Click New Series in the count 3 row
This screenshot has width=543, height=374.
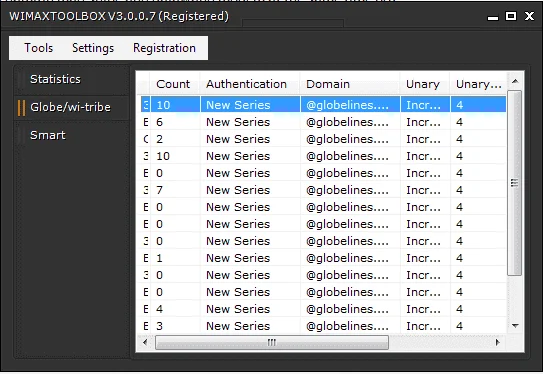(x=238, y=326)
